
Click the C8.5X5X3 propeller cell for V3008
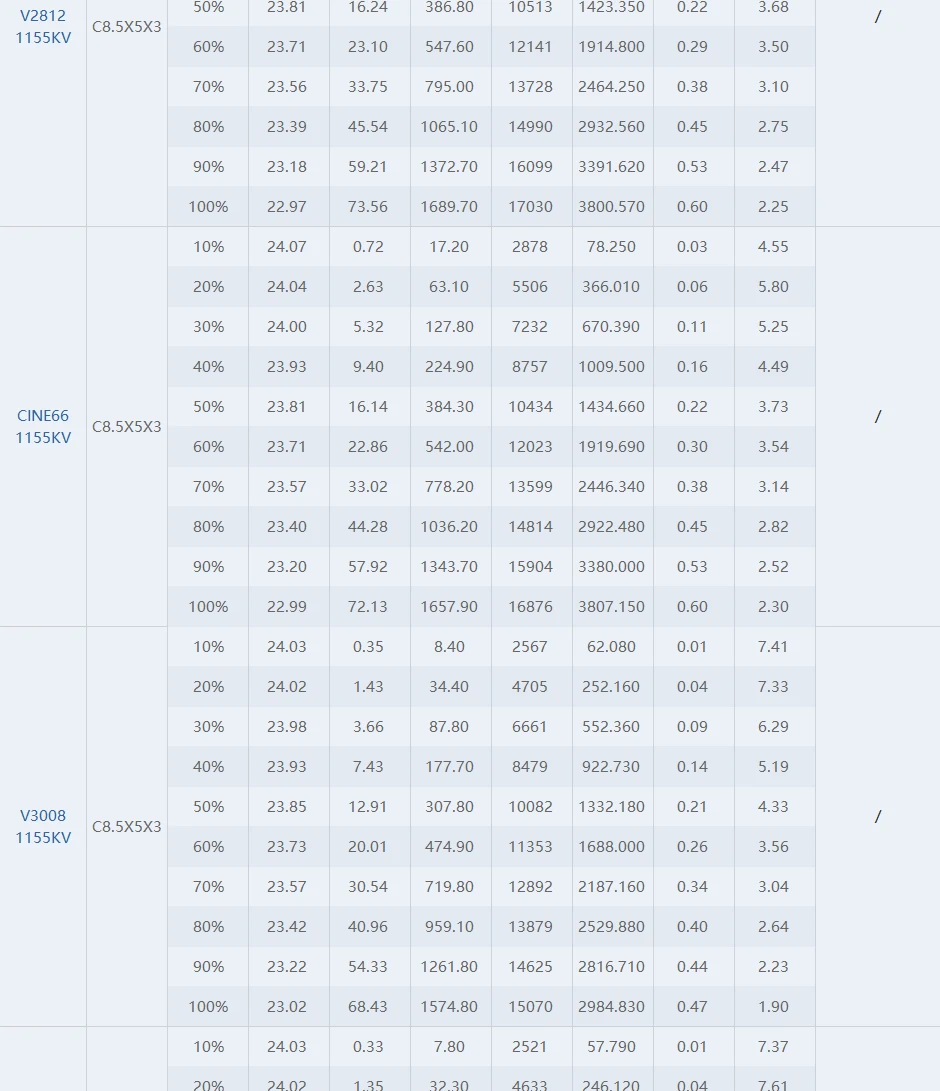tap(127, 827)
